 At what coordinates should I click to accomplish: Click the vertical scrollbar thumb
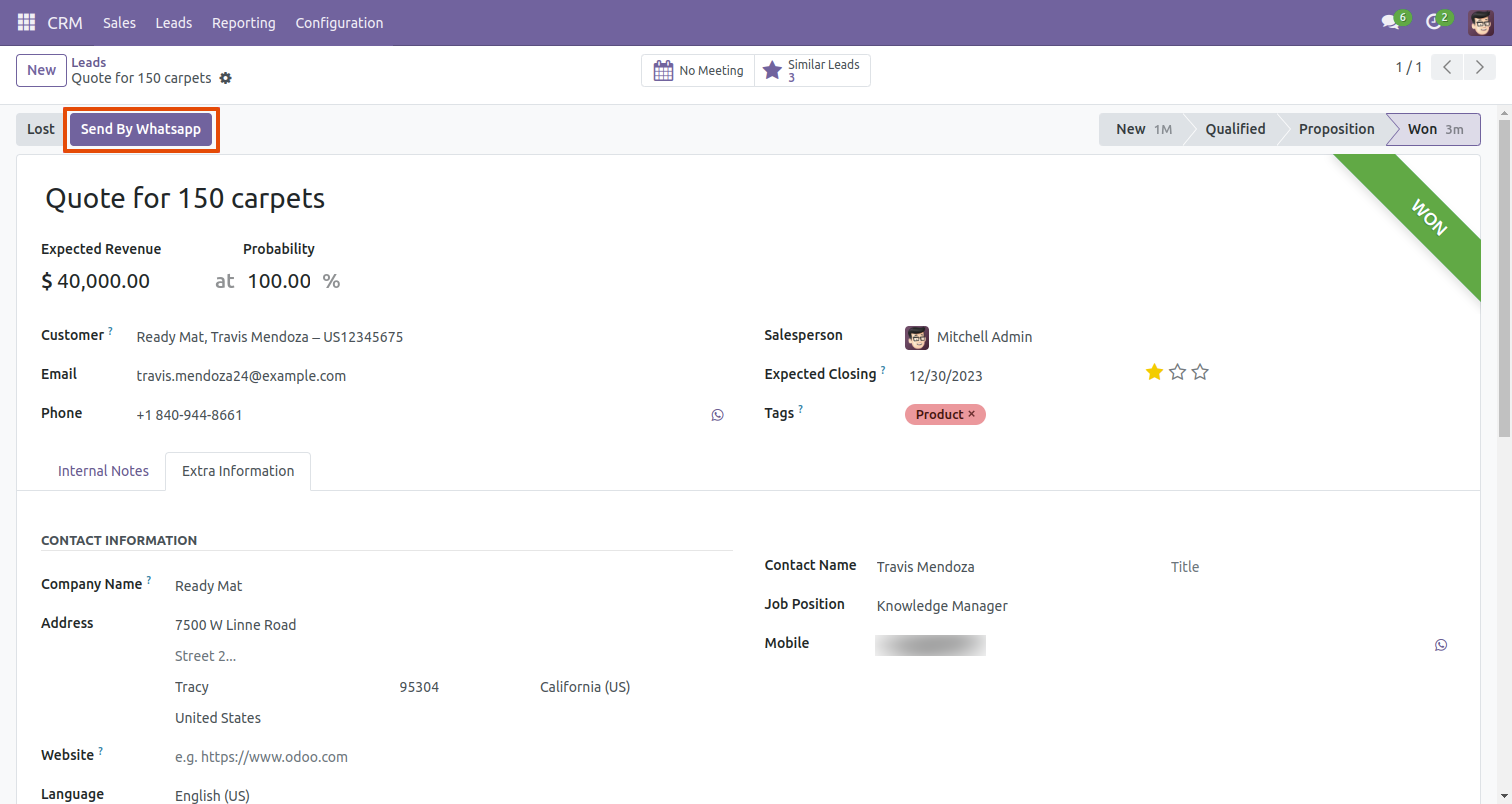click(x=1504, y=277)
